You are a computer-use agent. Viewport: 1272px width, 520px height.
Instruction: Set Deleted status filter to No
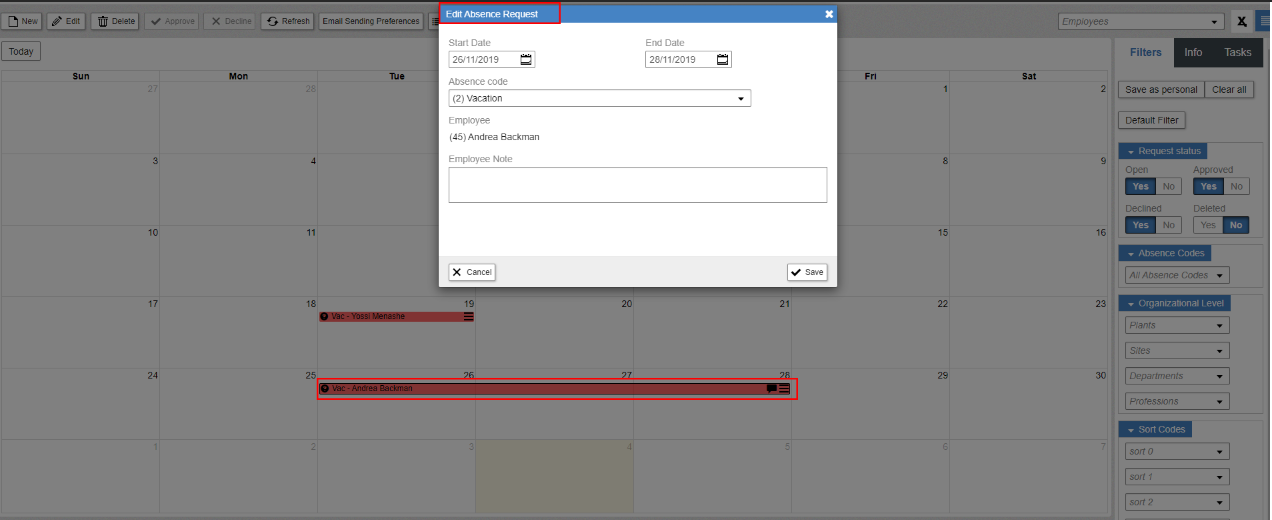coord(1237,225)
